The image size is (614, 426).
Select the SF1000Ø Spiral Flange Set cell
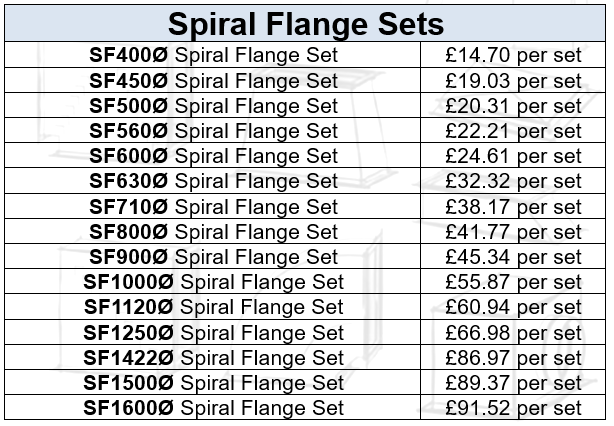213,282
